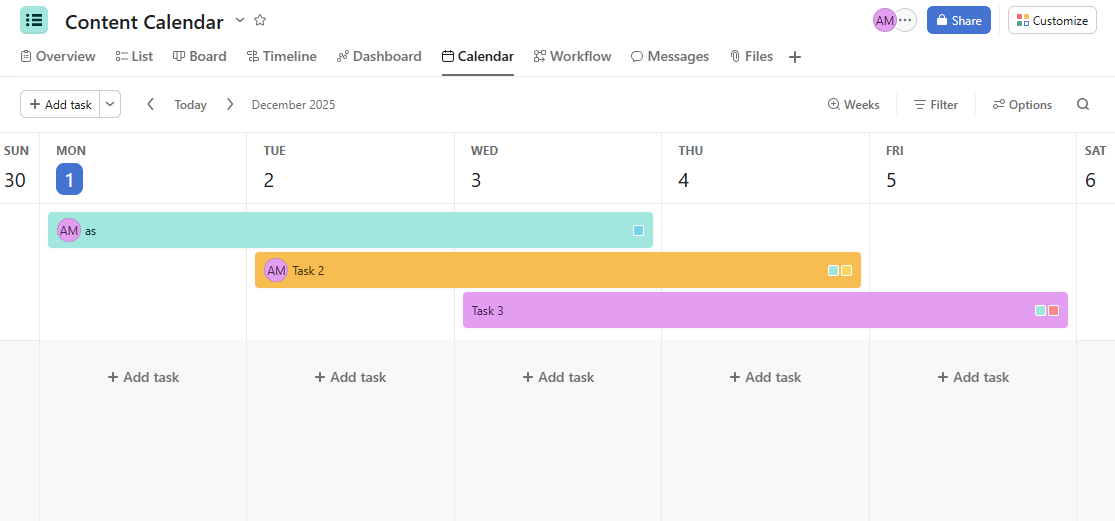
Task: Click the teal tag square on Task 2
Action: click(833, 270)
